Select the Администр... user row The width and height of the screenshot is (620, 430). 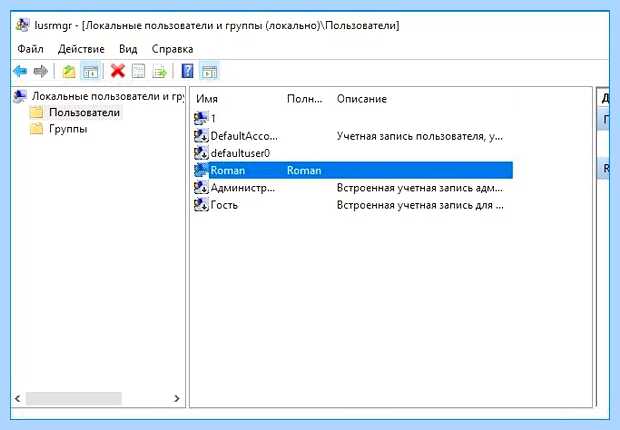(243, 188)
